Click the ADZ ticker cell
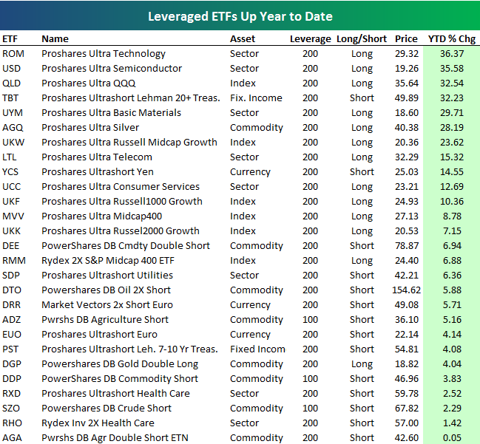 (11, 320)
